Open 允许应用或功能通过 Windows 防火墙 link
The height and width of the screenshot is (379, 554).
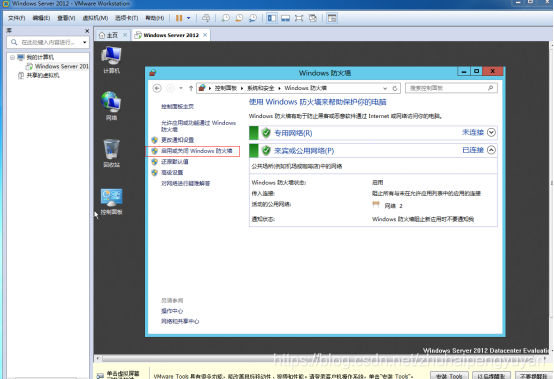(x=198, y=126)
